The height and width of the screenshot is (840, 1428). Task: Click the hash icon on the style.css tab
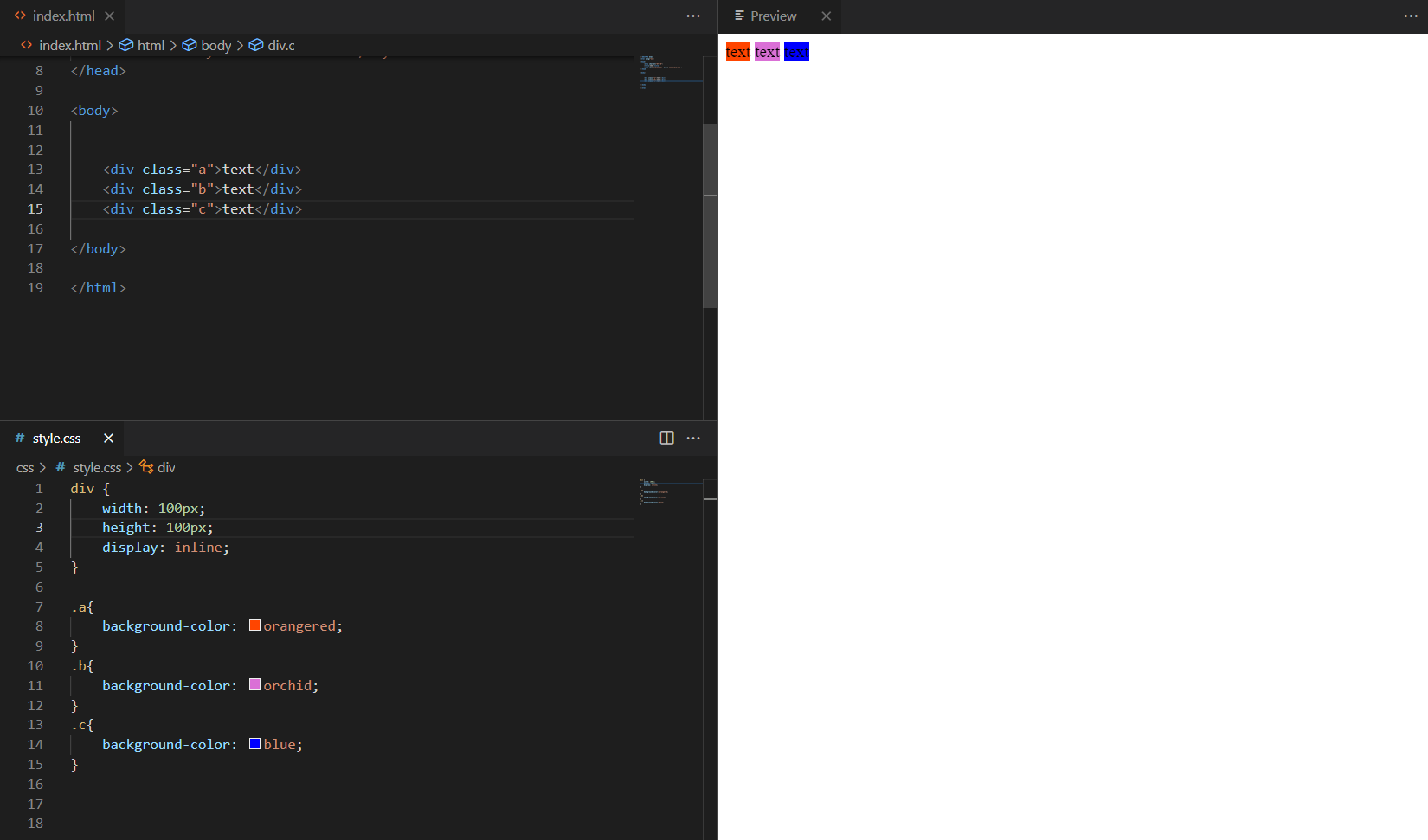(x=19, y=438)
